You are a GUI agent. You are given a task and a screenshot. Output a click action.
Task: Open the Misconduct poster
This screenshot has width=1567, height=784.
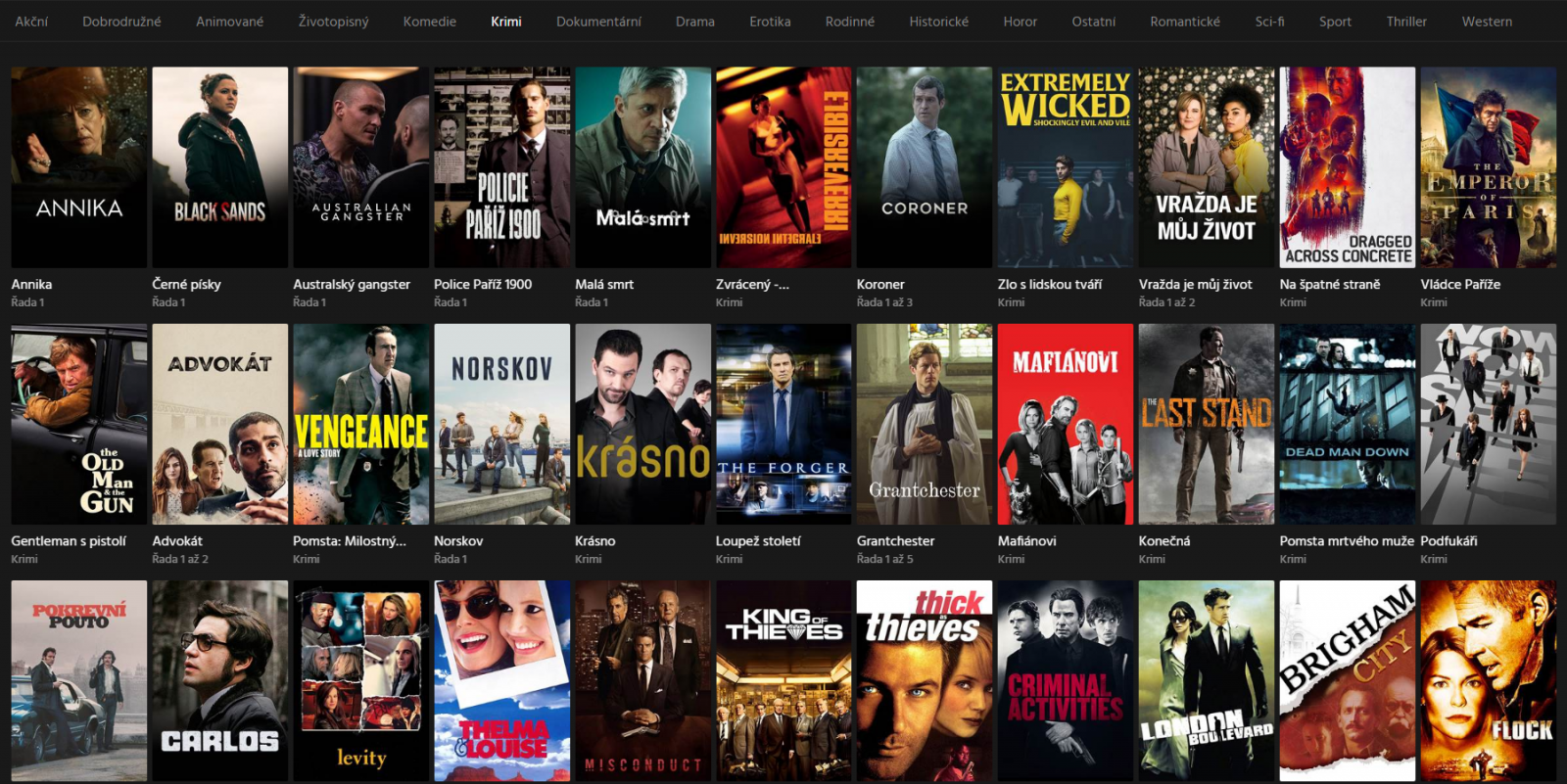pyautogui.click(x=643, y=681)
